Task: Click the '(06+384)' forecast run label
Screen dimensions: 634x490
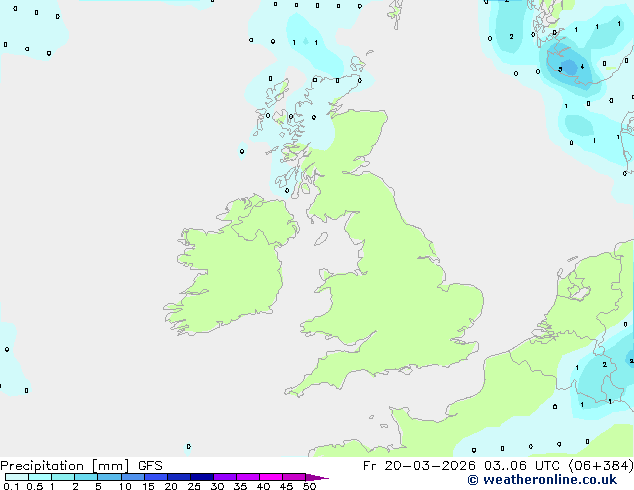Action: coord(601,466)
